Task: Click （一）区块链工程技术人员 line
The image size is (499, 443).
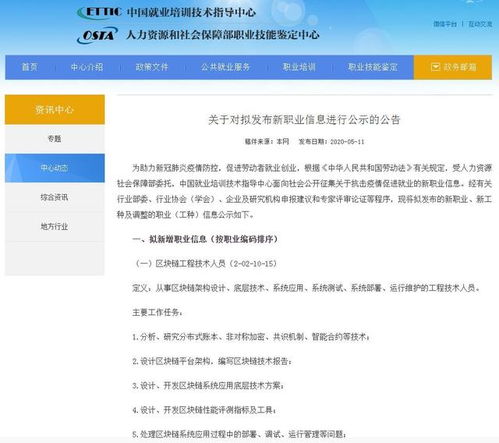Action: pos(205,264)
